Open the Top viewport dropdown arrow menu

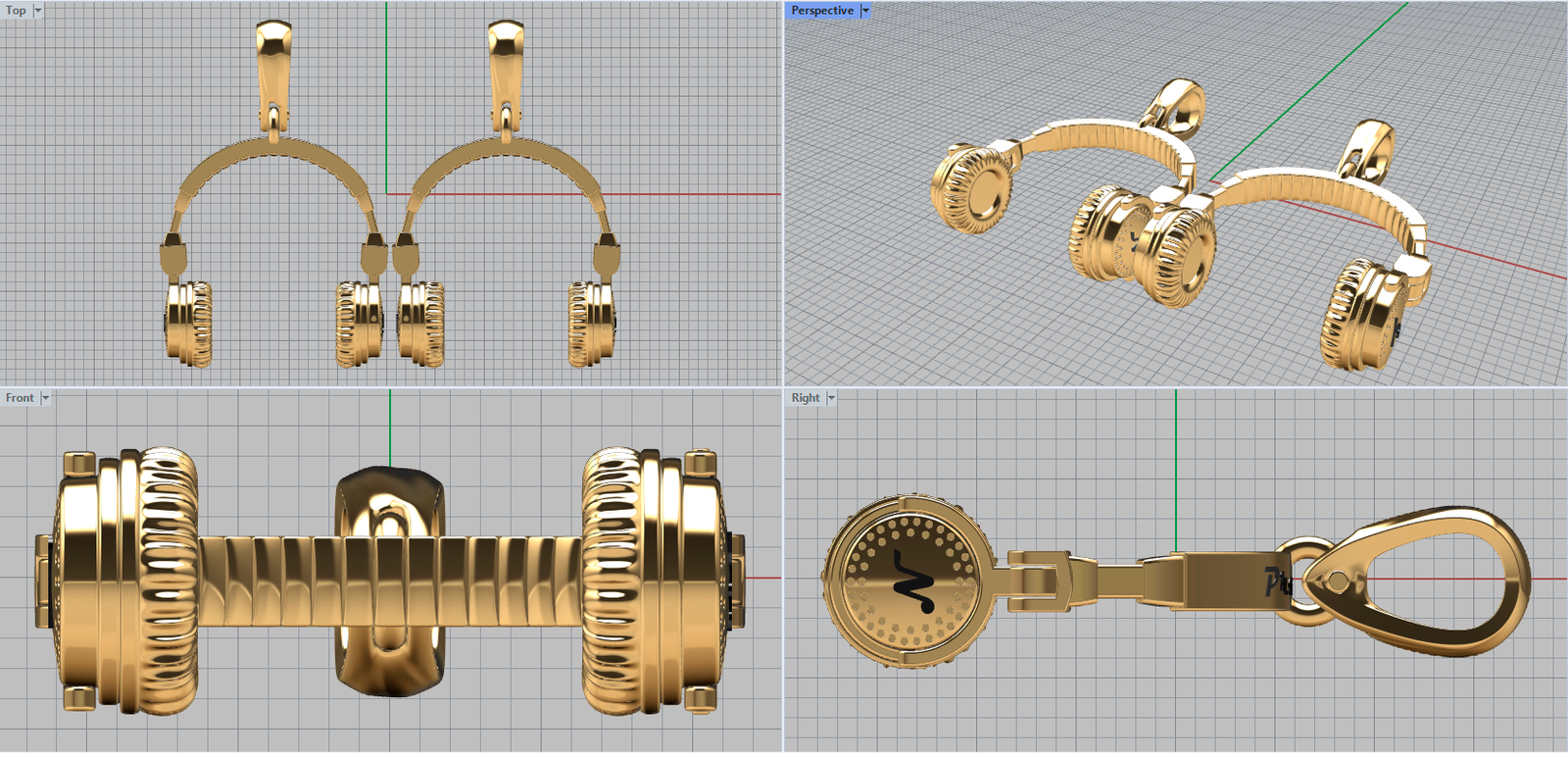point(38,11)
